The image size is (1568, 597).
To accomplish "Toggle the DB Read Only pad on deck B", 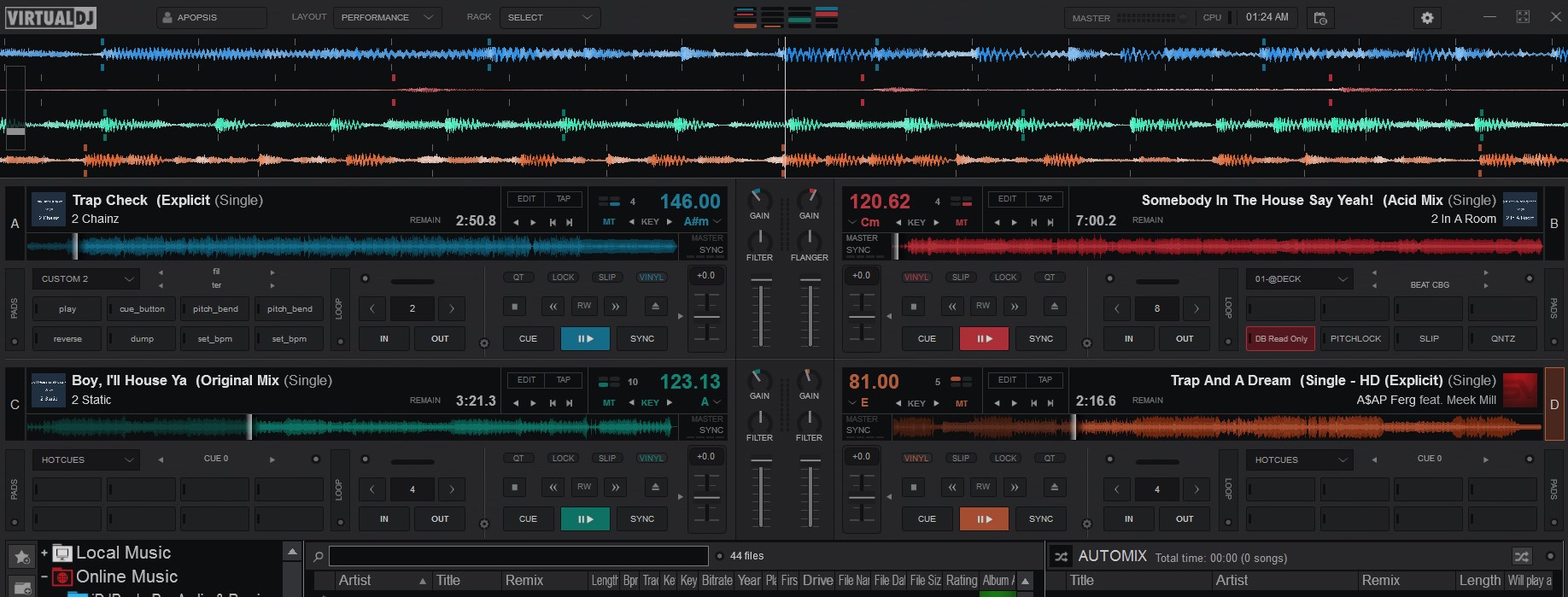I will click(x=1281, y=338).
